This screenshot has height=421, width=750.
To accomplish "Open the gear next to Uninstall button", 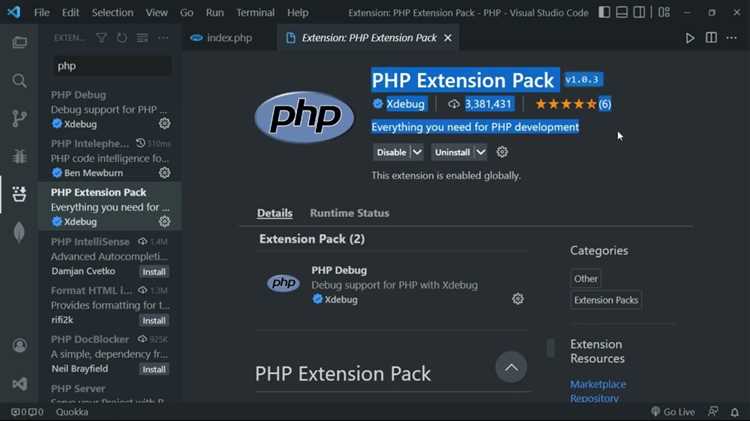I will pos(502,152).
